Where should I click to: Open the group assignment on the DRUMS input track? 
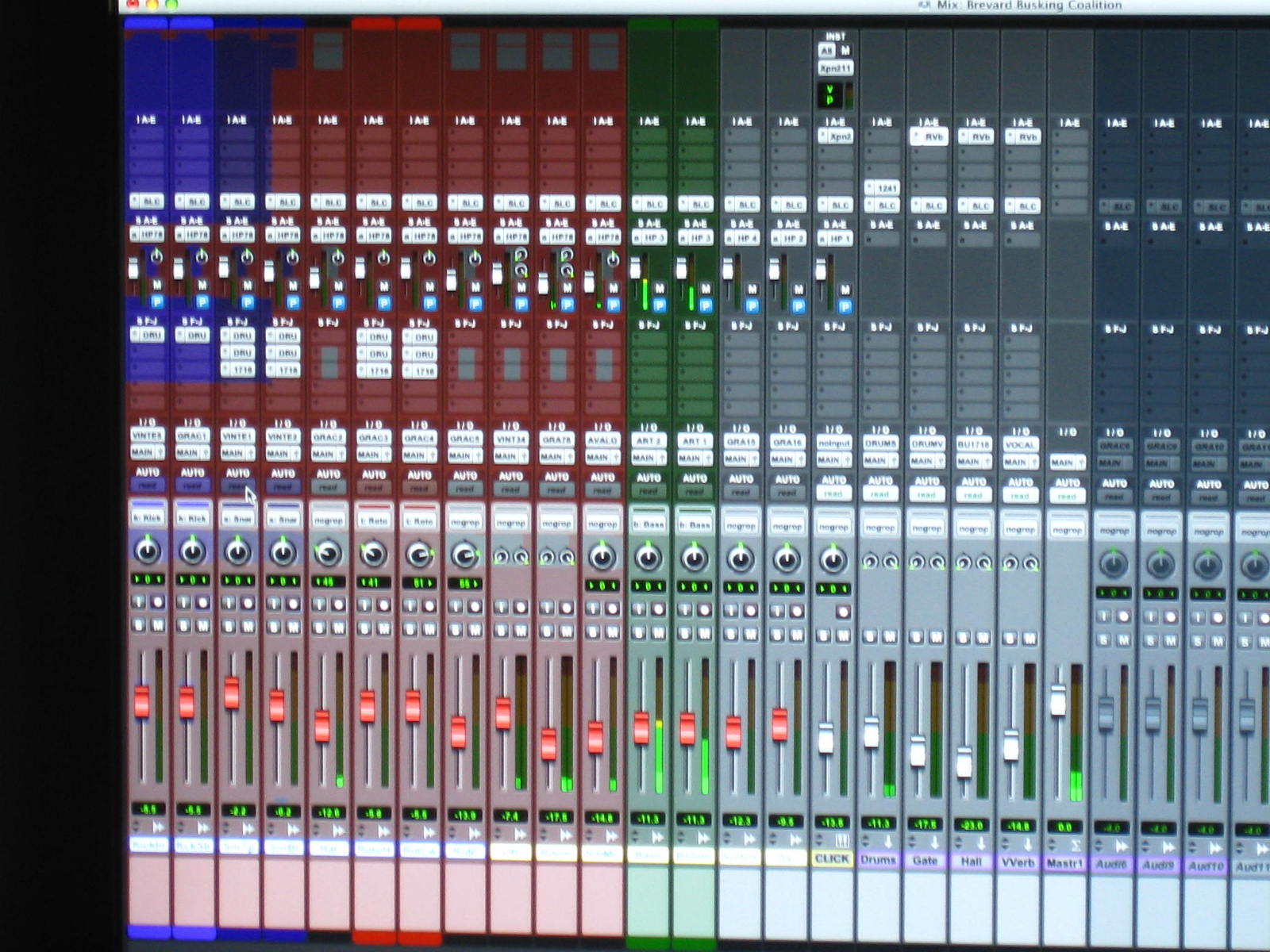coord(880,528)
